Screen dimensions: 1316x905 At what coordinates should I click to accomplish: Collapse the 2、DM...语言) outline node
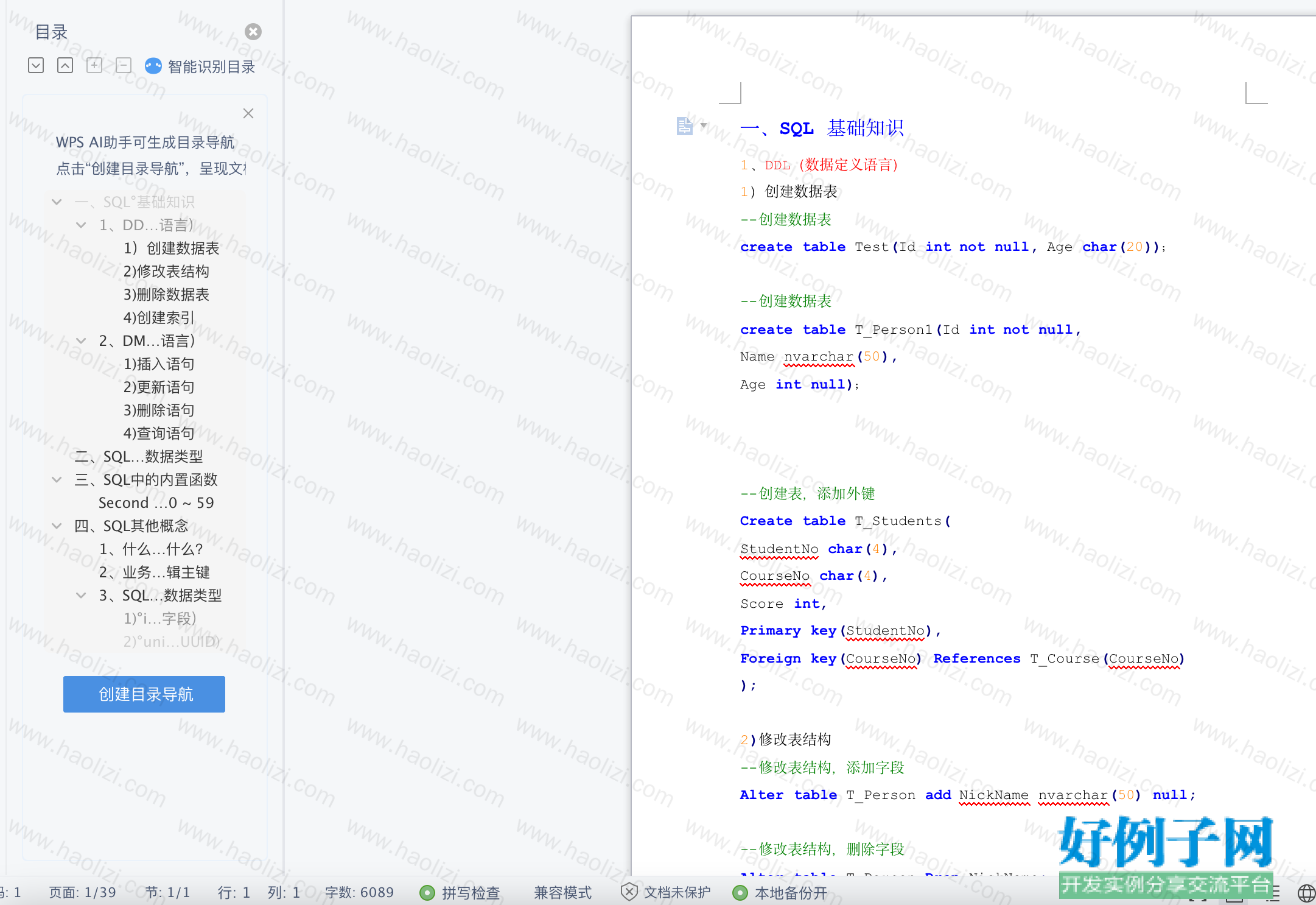click(x=81, y=340)
